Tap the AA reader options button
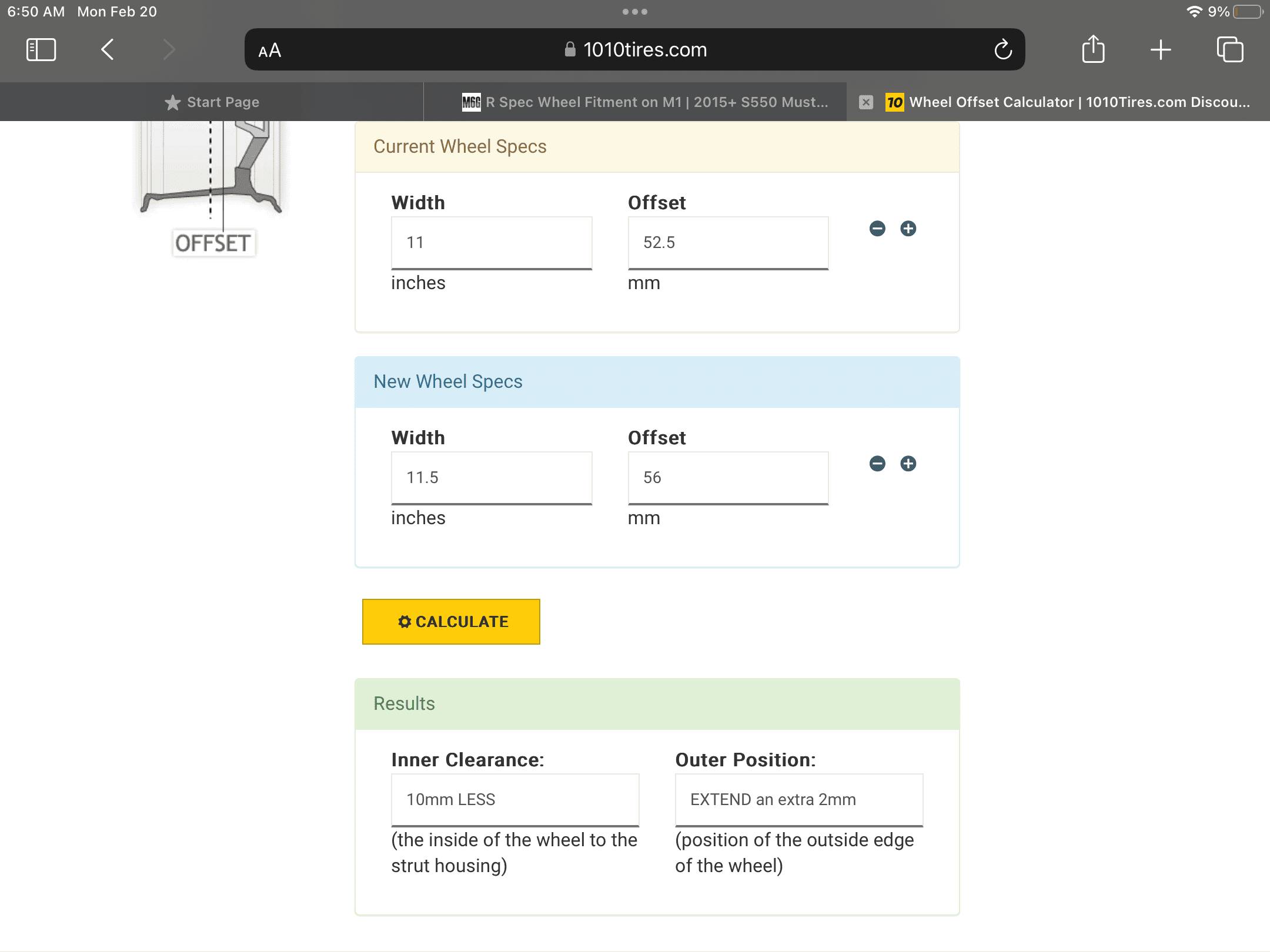The height and width of the screenshot is (952, 1270). (270, 51)
